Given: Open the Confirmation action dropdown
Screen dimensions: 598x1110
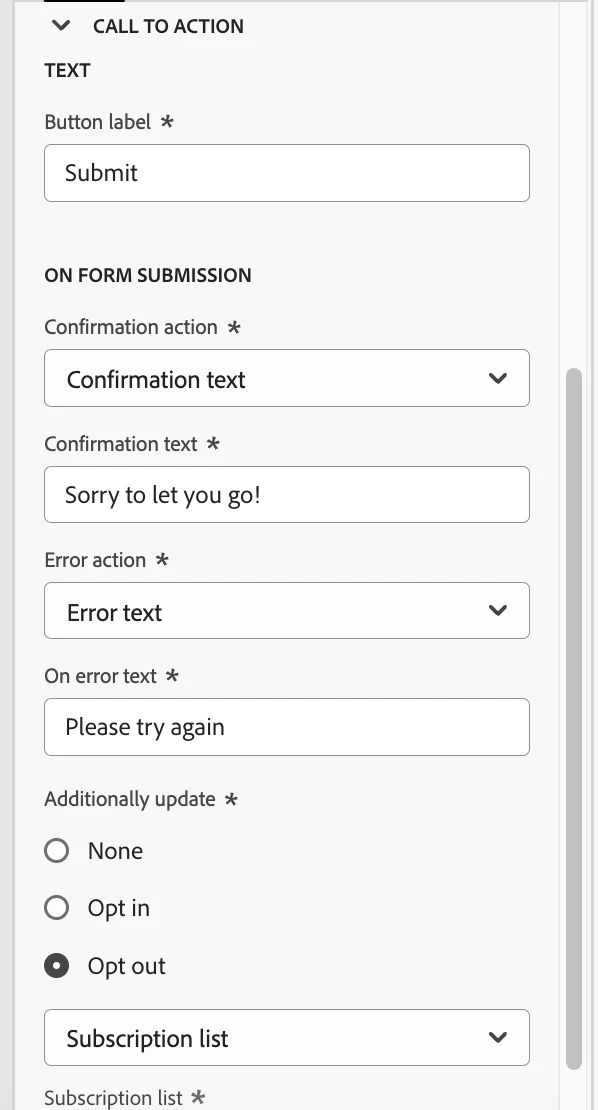Looking at the screenshot, I should coord(287,378).
